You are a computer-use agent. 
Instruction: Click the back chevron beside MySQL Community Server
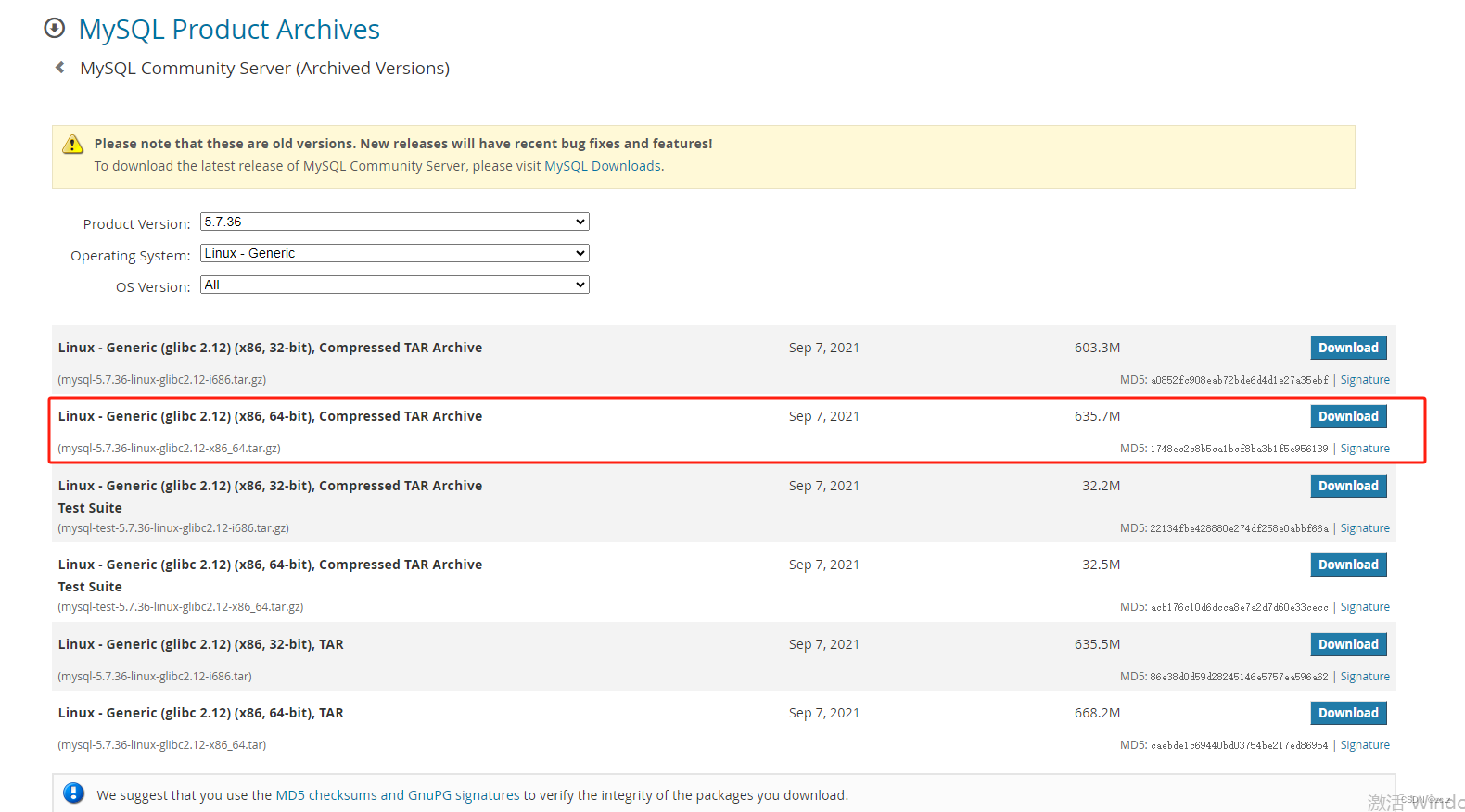(x=59, y=68)
